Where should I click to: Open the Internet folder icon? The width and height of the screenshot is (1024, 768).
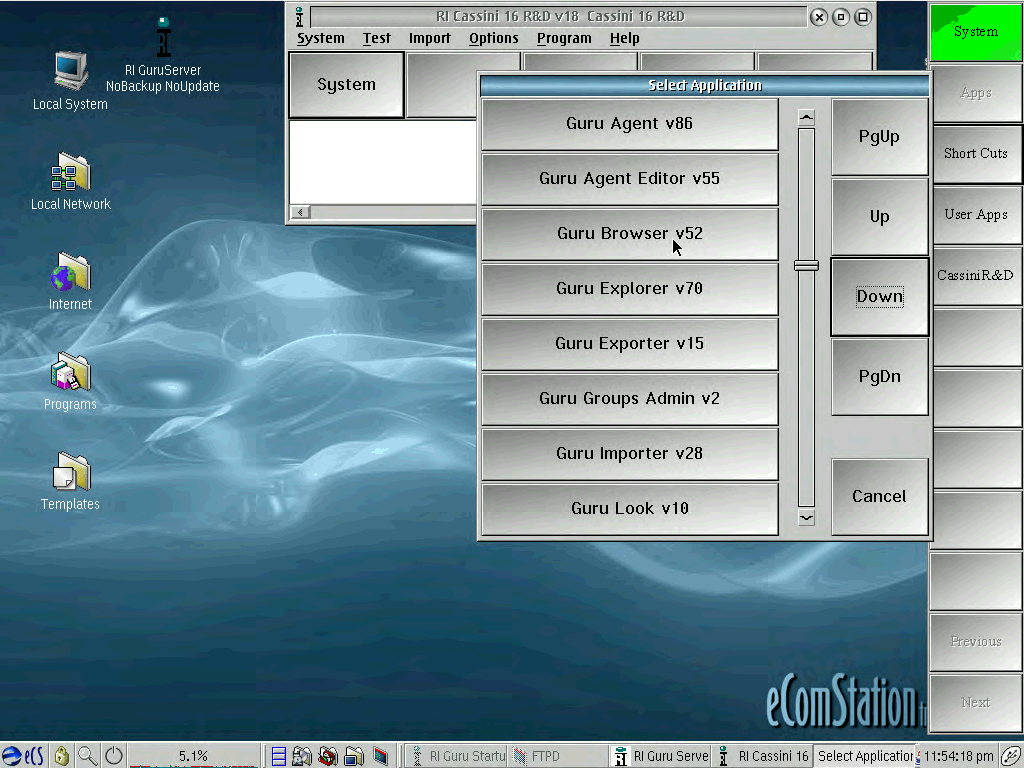[71, 281]
